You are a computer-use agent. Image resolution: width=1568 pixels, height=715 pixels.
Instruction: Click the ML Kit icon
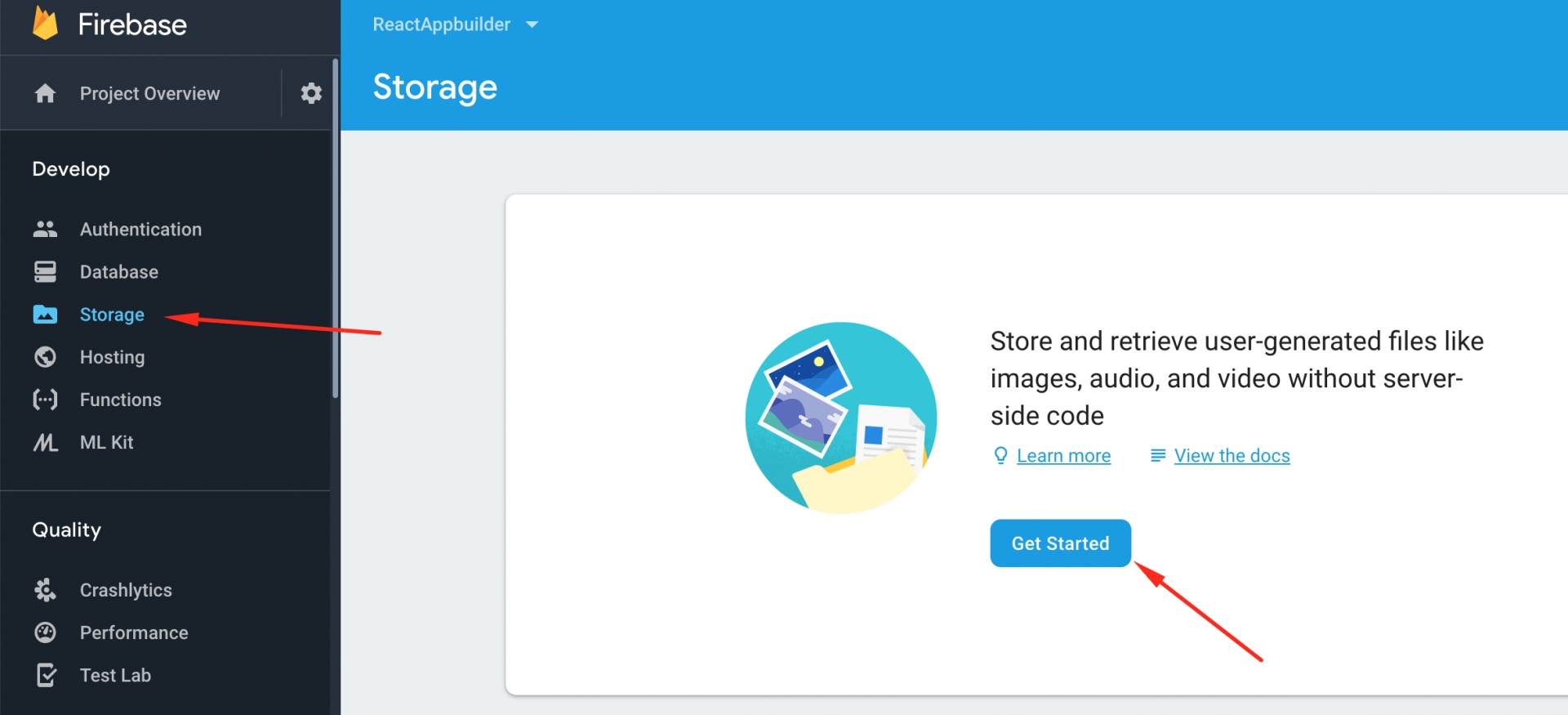46,442
